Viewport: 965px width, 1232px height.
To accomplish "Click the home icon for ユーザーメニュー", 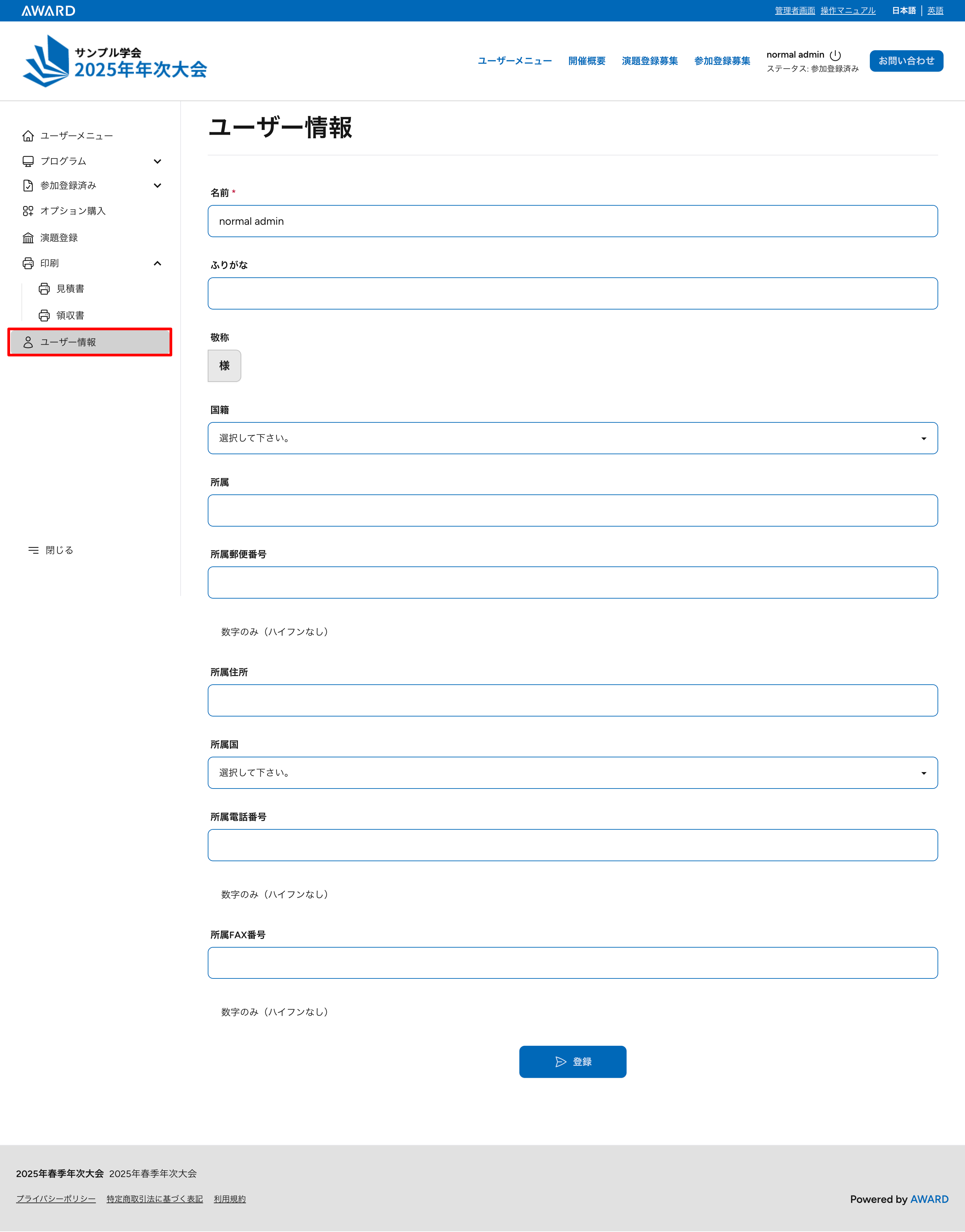I will click(x=28, y=136).
